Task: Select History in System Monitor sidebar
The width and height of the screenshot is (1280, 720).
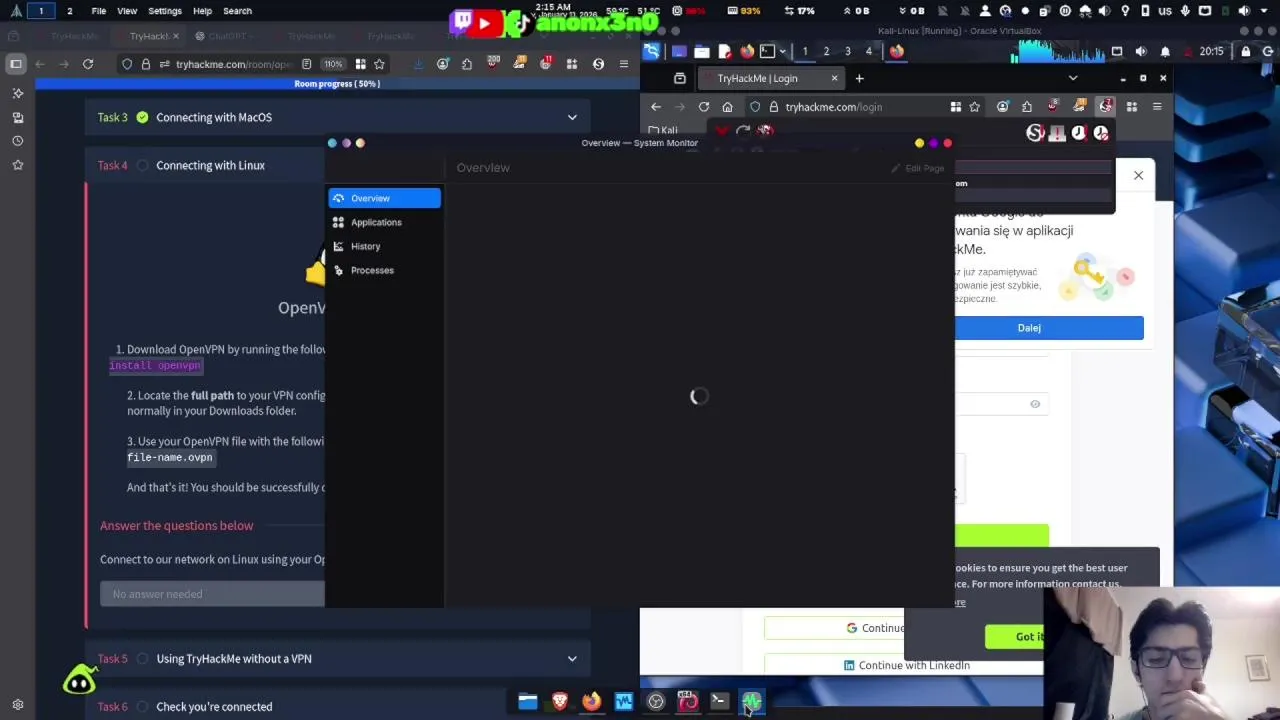Action: pyautogui.click(x=384, y=246)
